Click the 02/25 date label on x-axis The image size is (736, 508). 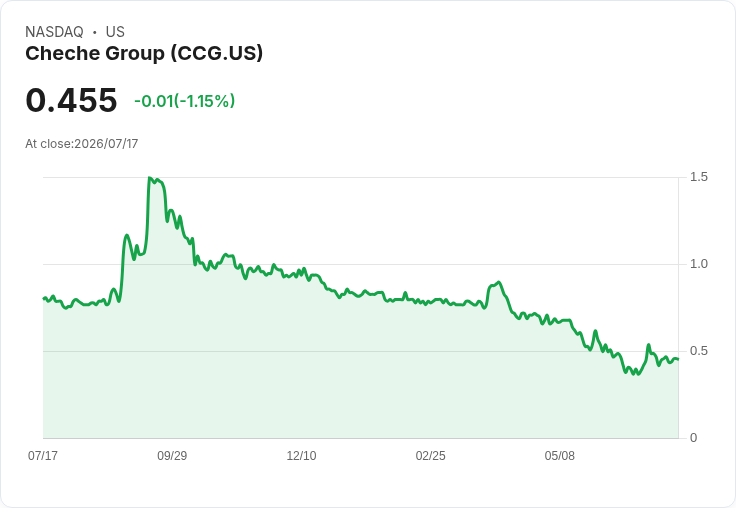(x=430, y=455)
